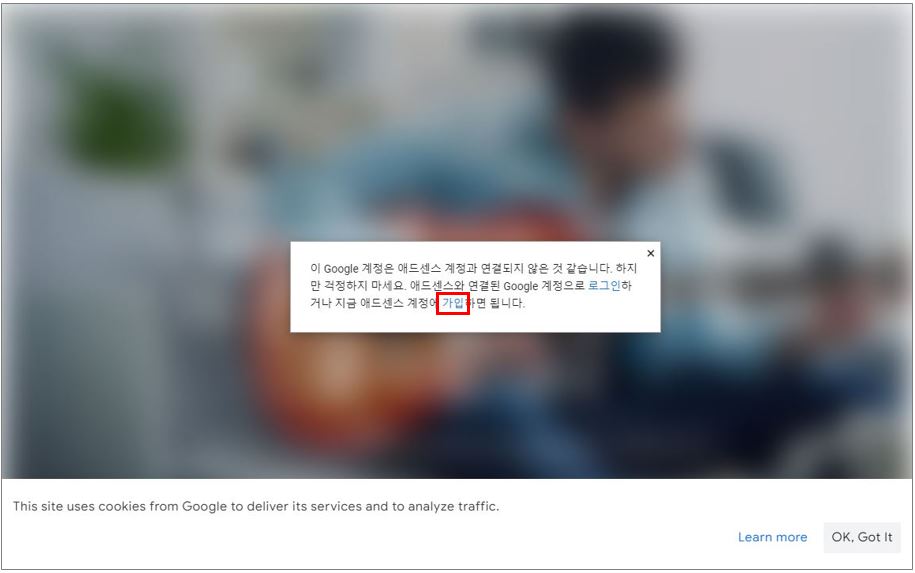
Task: Click empty white area below dialog text
Action: click(x=476, y=322)
